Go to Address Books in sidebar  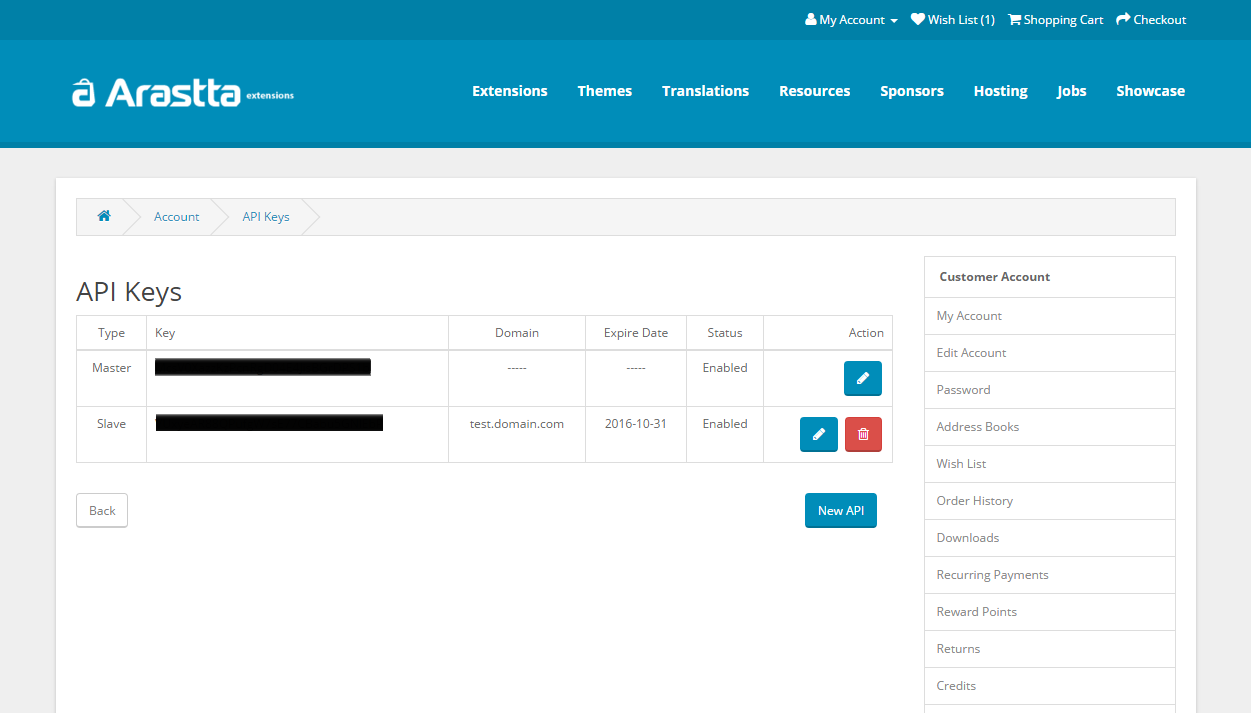point(977,427)
